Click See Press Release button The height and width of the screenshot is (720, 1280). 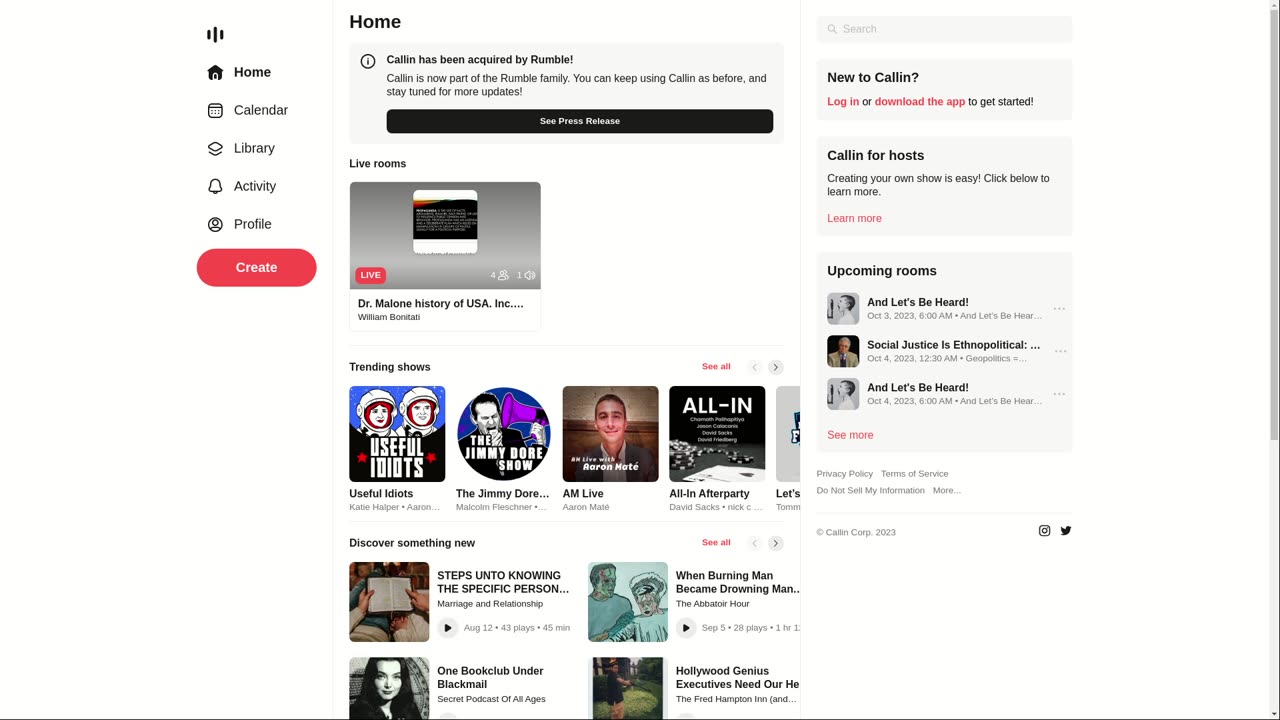580,121
